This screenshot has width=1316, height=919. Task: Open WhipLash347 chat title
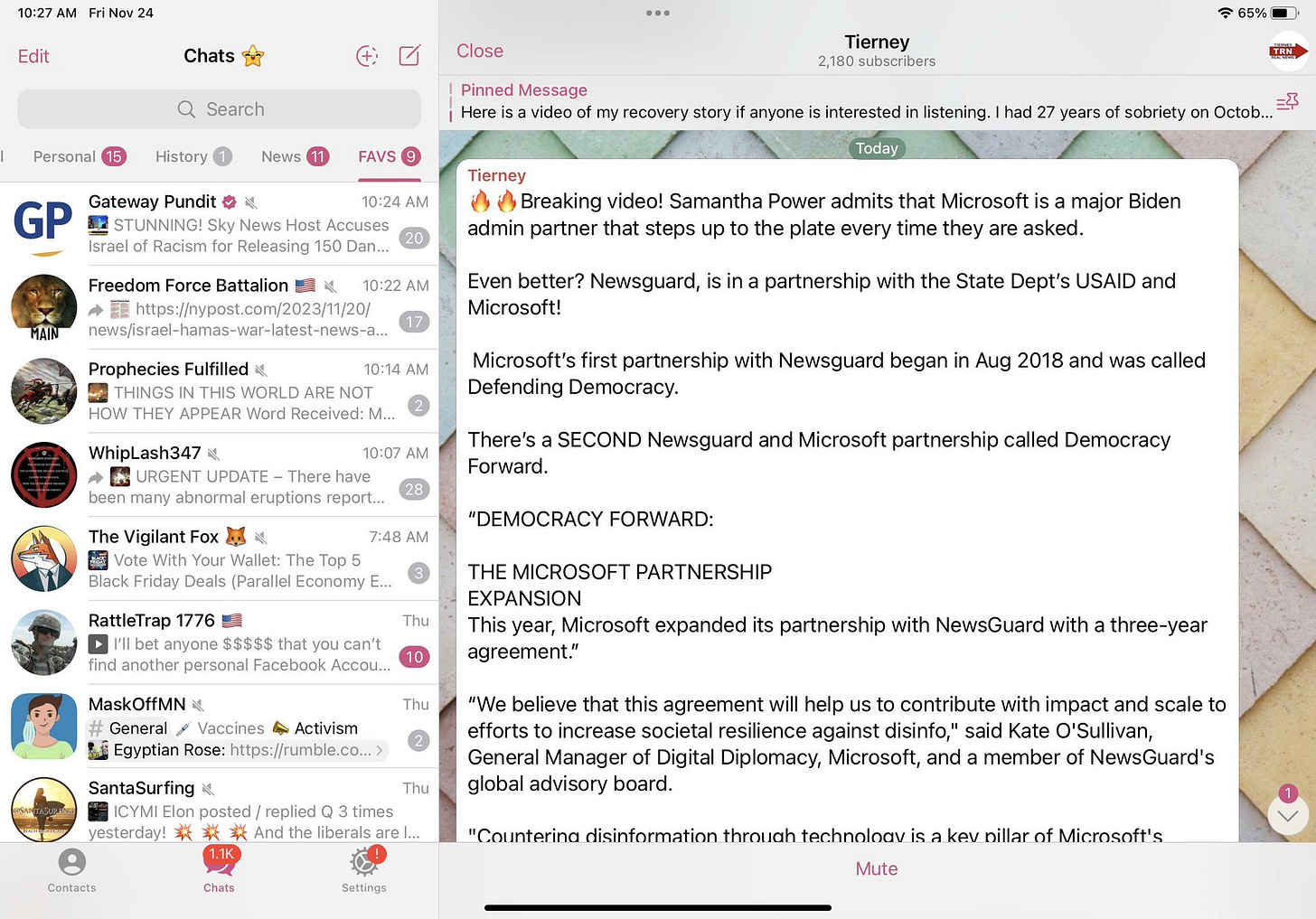[145, 453]
